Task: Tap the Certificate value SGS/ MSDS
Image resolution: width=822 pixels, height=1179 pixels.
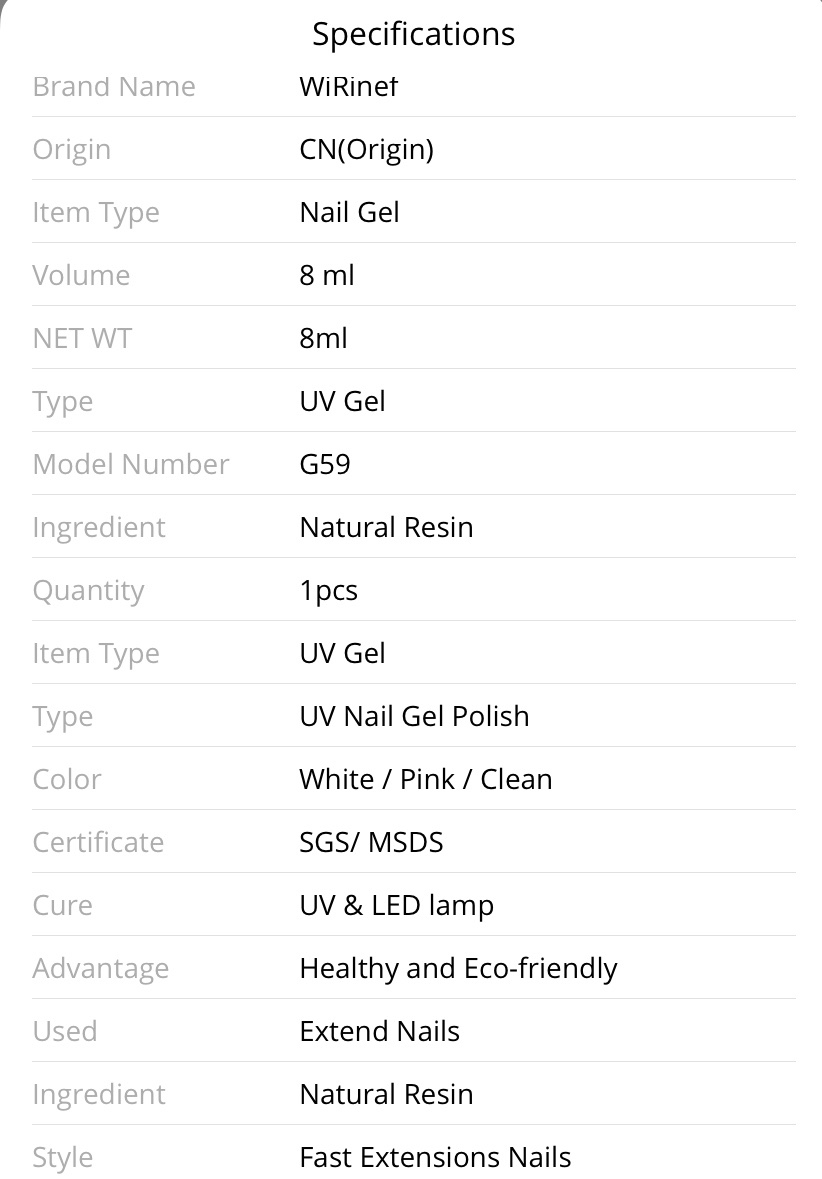Action: click(372, 843)
